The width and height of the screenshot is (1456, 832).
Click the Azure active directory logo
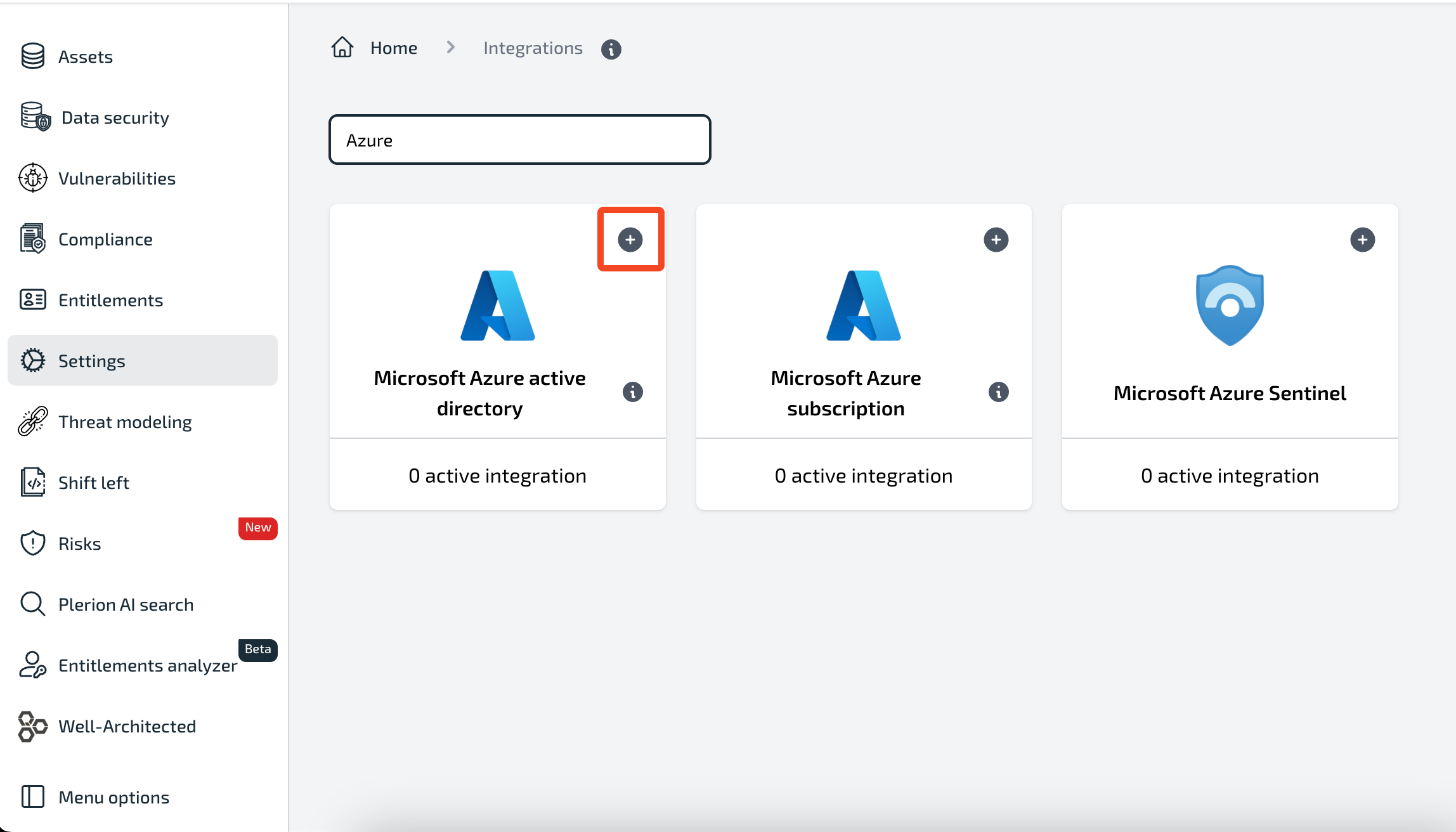pyautogui.click(x=498, y=306)
